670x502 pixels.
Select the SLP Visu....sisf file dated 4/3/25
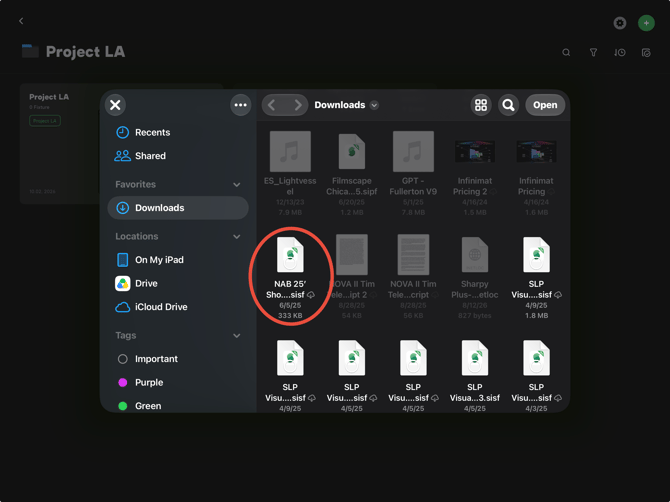536,375
